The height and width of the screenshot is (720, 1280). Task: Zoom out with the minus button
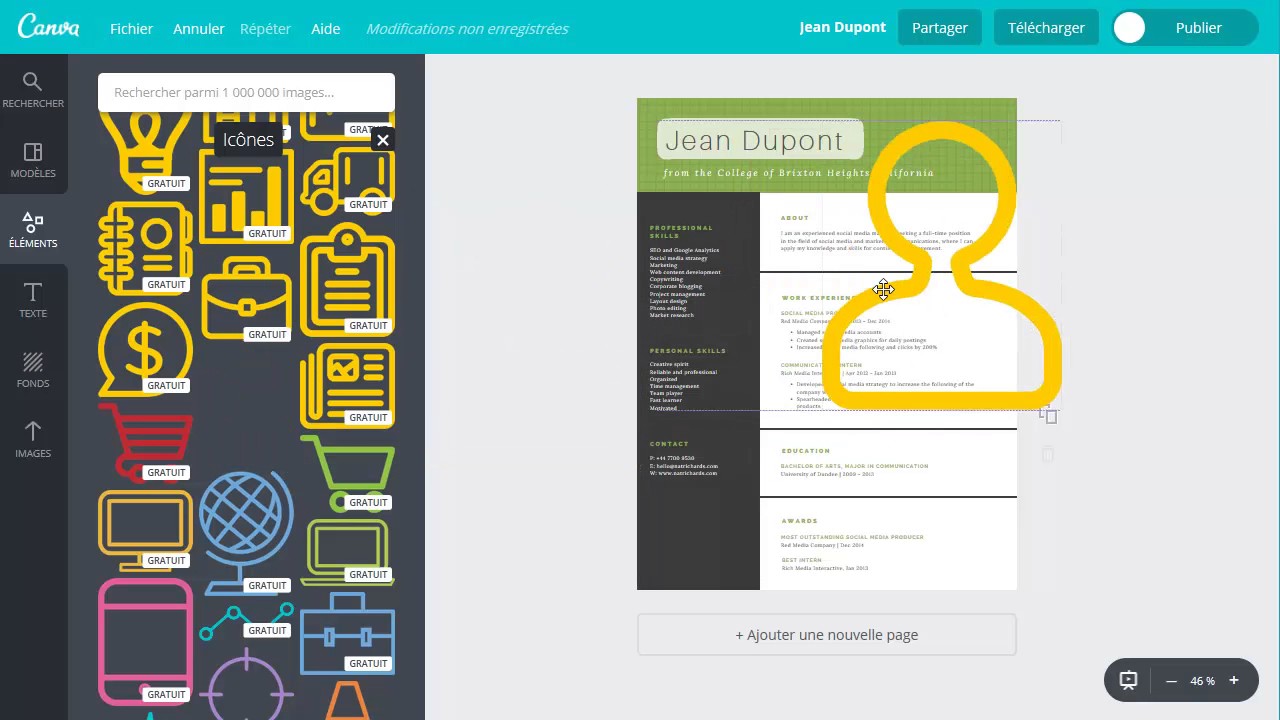point(1171,681)
